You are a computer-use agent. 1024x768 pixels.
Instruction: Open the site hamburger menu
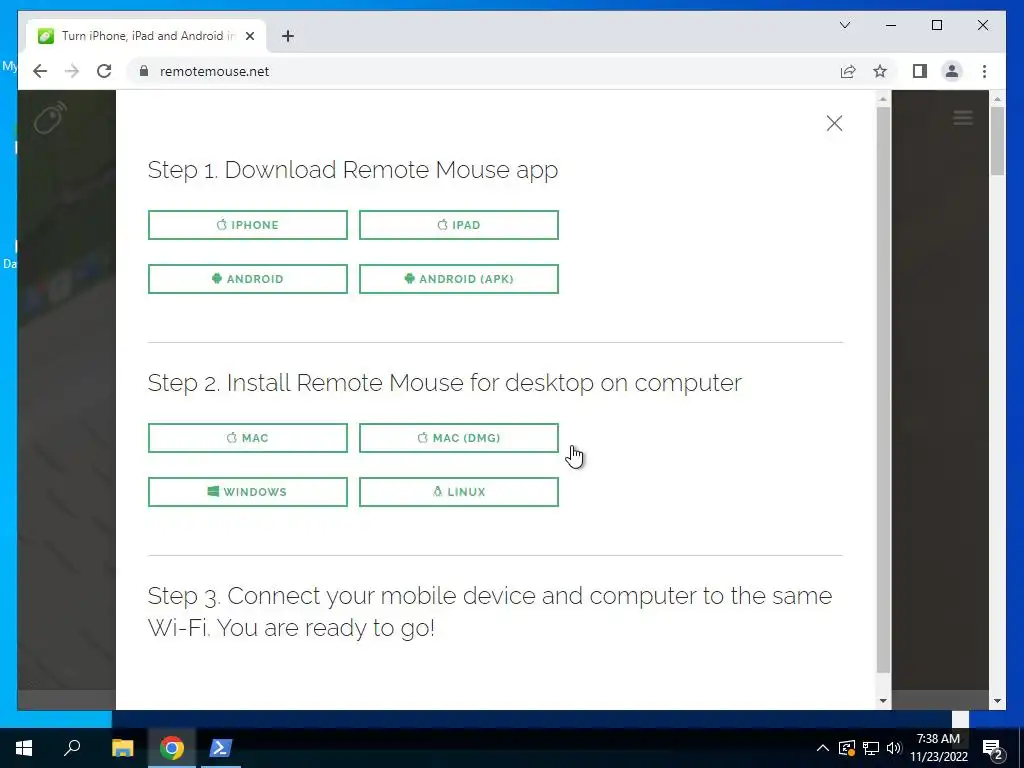[x=963, y=118]
